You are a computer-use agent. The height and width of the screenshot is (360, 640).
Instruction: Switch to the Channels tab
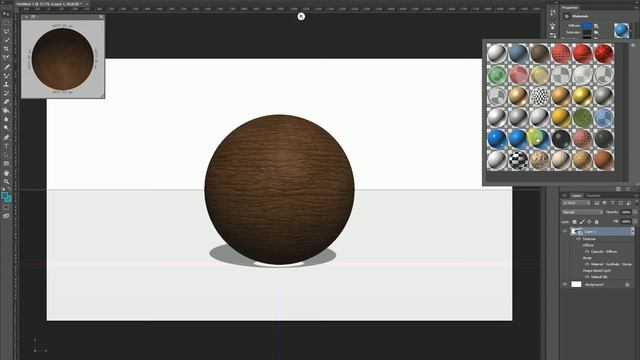tap(593, 196)
